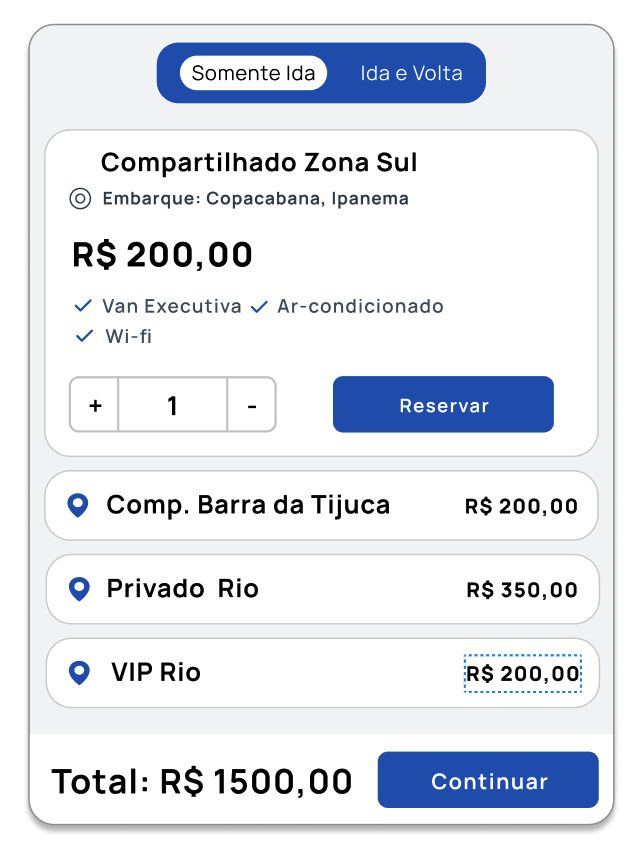Increase passenger quantity with plus button
Viewport: 644px width, 850px height.
coord(95,405)
